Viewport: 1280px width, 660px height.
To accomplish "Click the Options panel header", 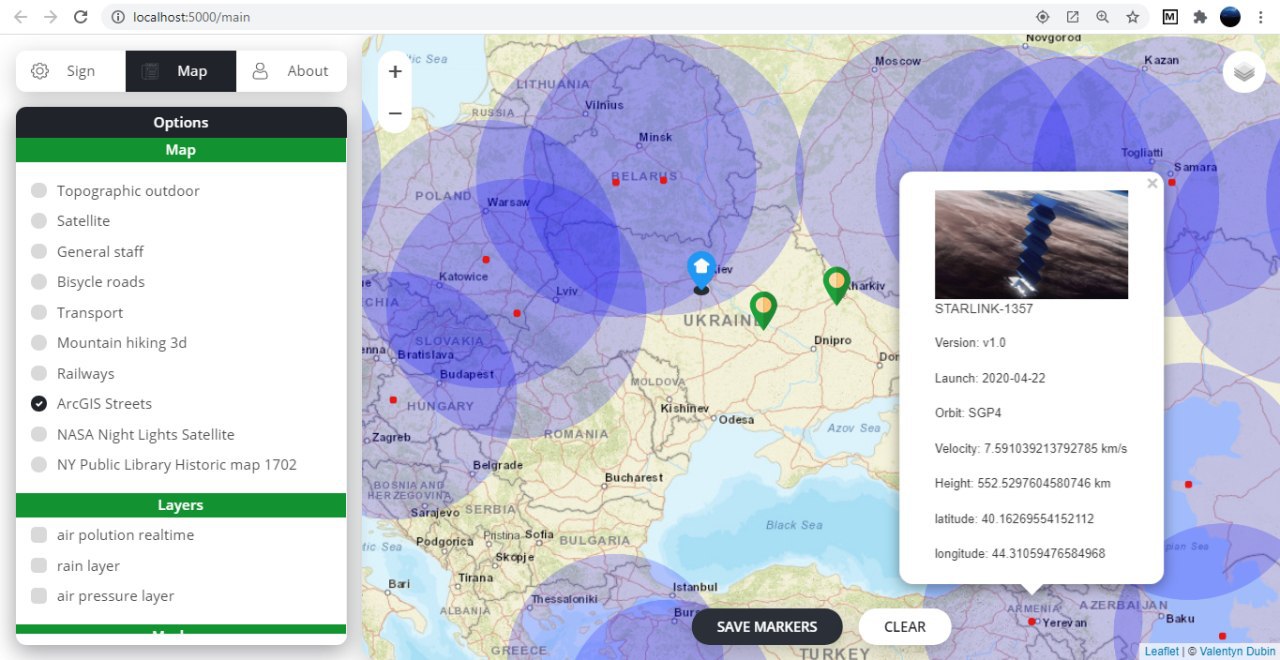I will click(x=181, y=123).
